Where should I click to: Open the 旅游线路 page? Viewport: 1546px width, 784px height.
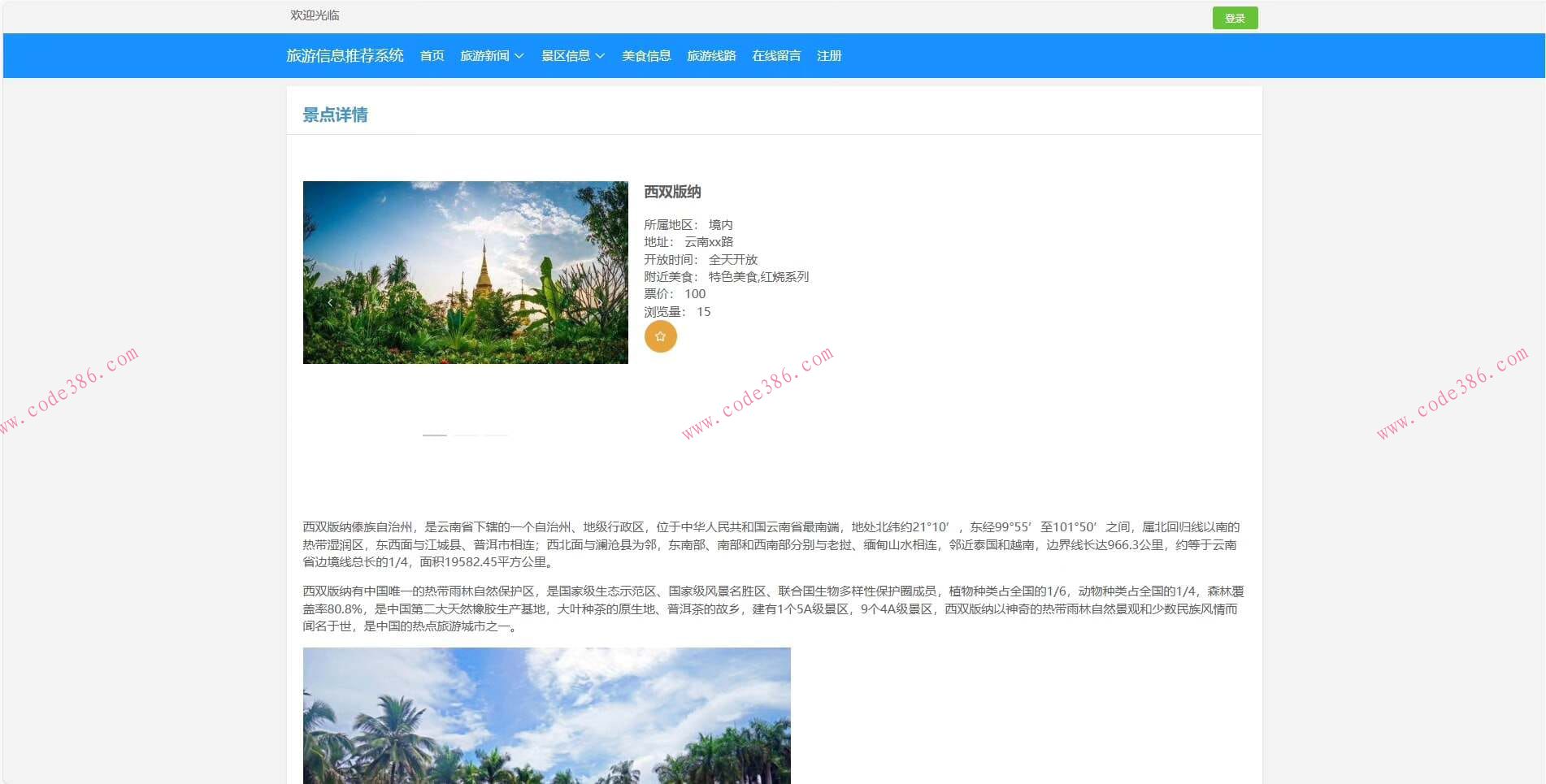[x=710, y=55]
